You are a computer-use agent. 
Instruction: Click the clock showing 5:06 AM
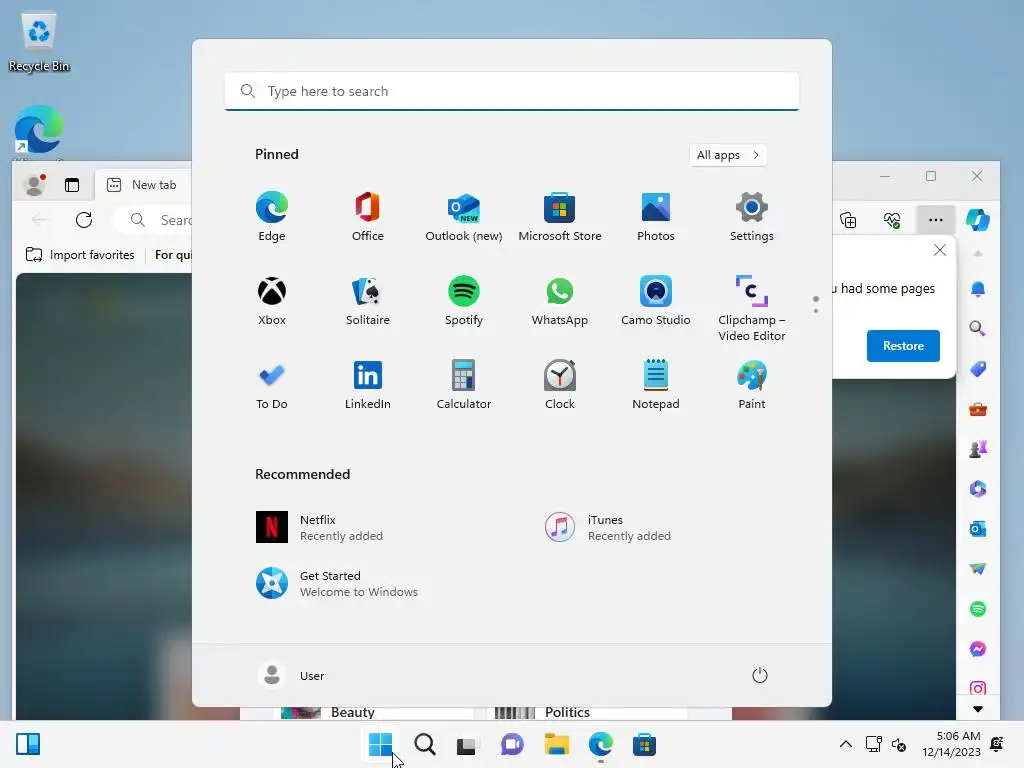[952, 744]
